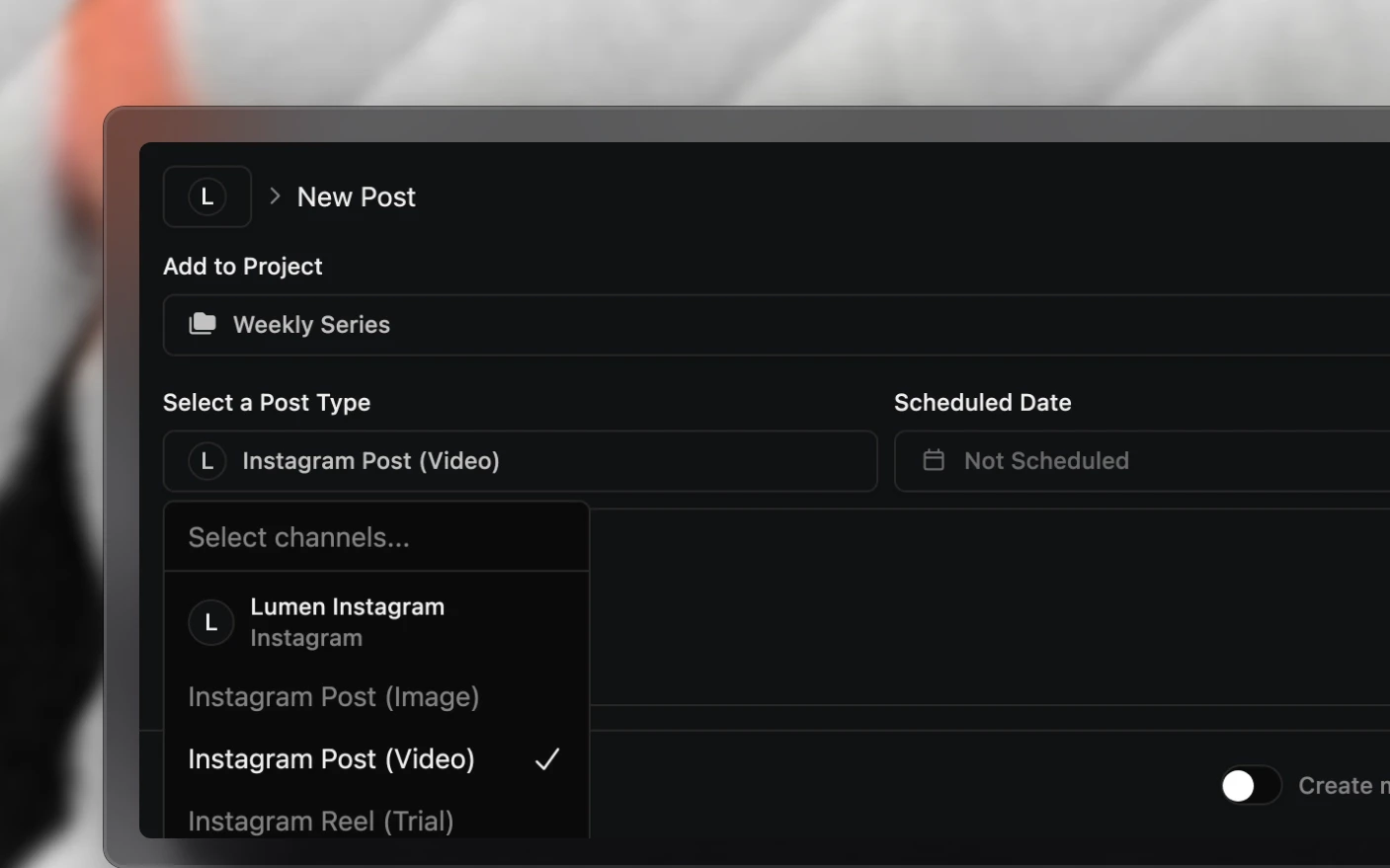Viewport: 1390px width, 868px height.
Task: Click the folder icon beside Weekly Series
Action: point(203,324)
